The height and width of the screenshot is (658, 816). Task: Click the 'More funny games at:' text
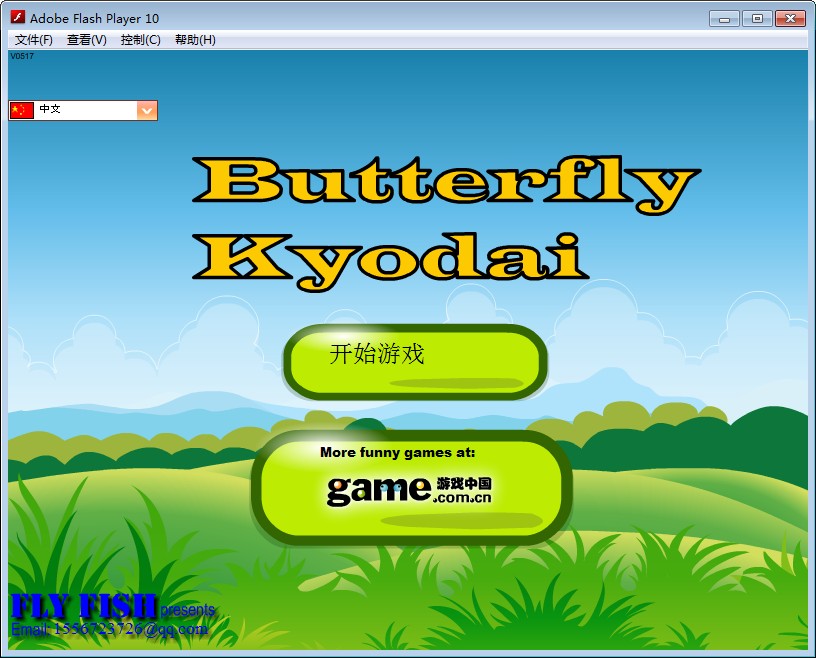point(397,452)
